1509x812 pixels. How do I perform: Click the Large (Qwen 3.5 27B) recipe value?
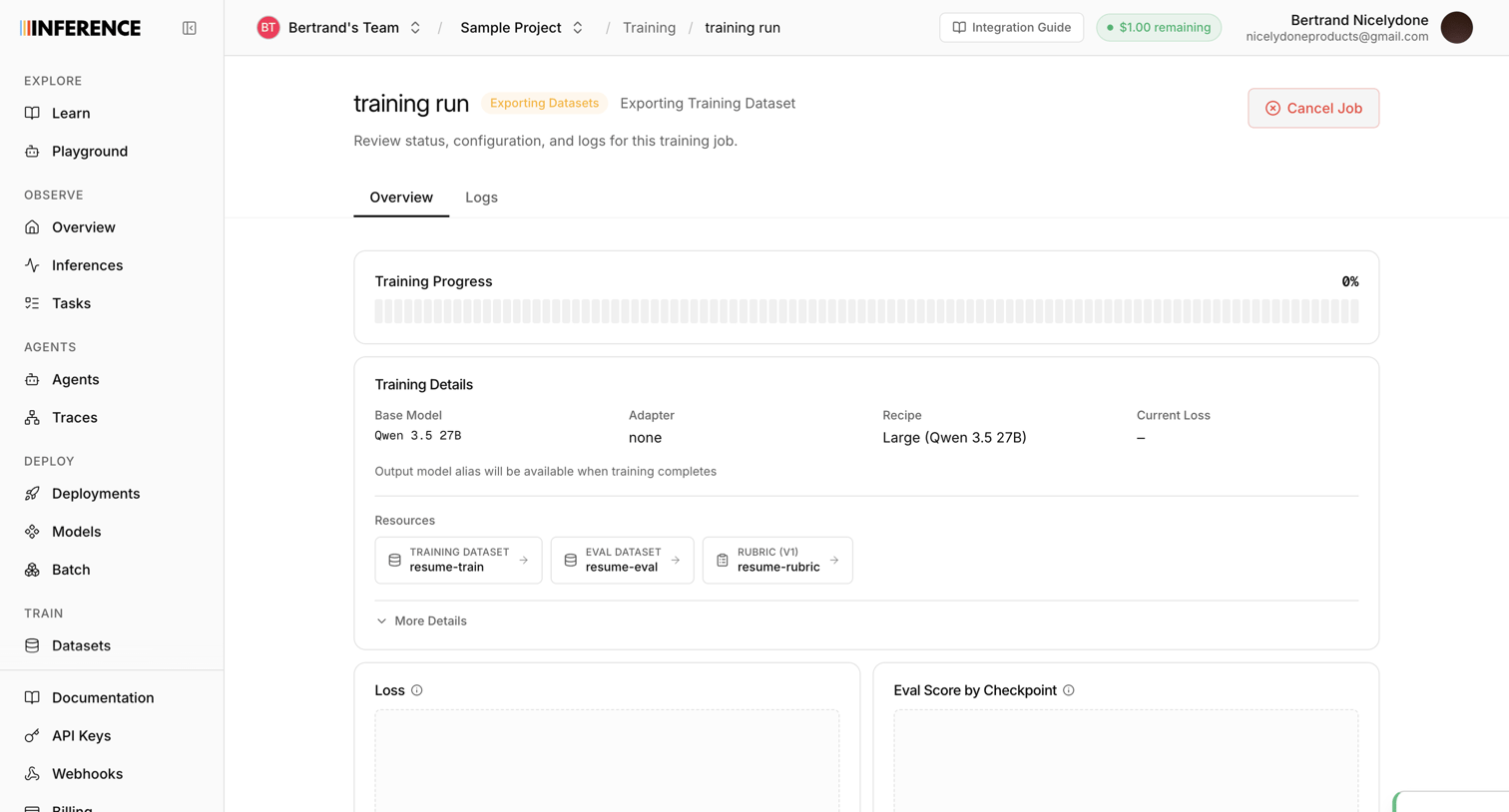point(954,438)
